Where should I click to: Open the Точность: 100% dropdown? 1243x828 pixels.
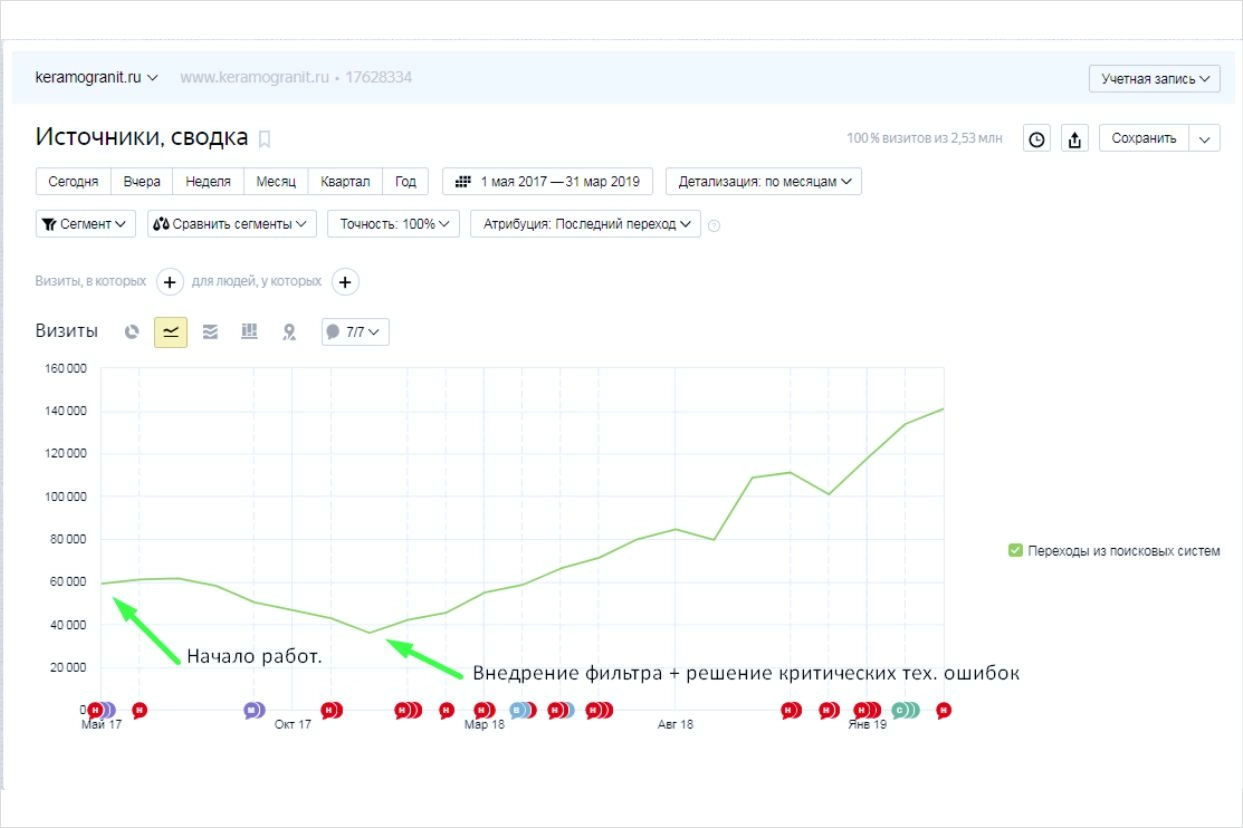[x=393, y=224]
